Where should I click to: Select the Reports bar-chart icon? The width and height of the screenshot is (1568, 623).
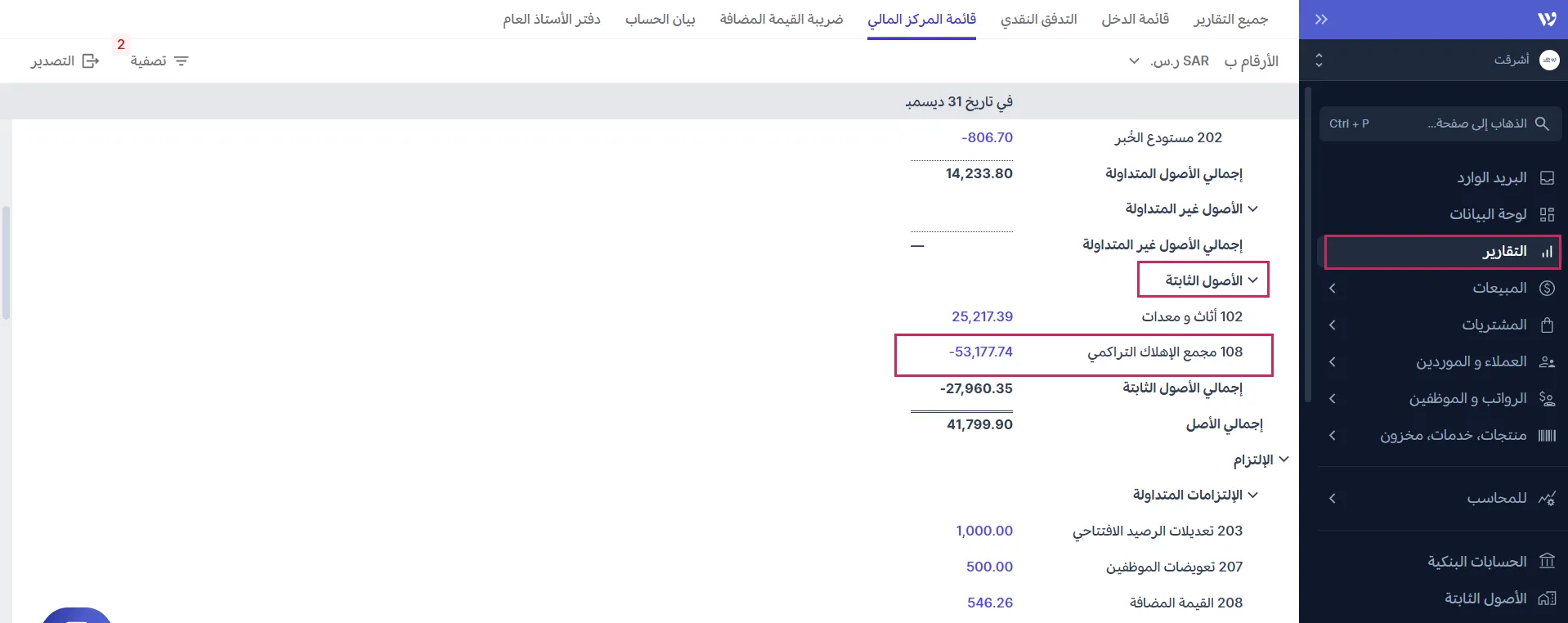click(x=1546, y=252)
